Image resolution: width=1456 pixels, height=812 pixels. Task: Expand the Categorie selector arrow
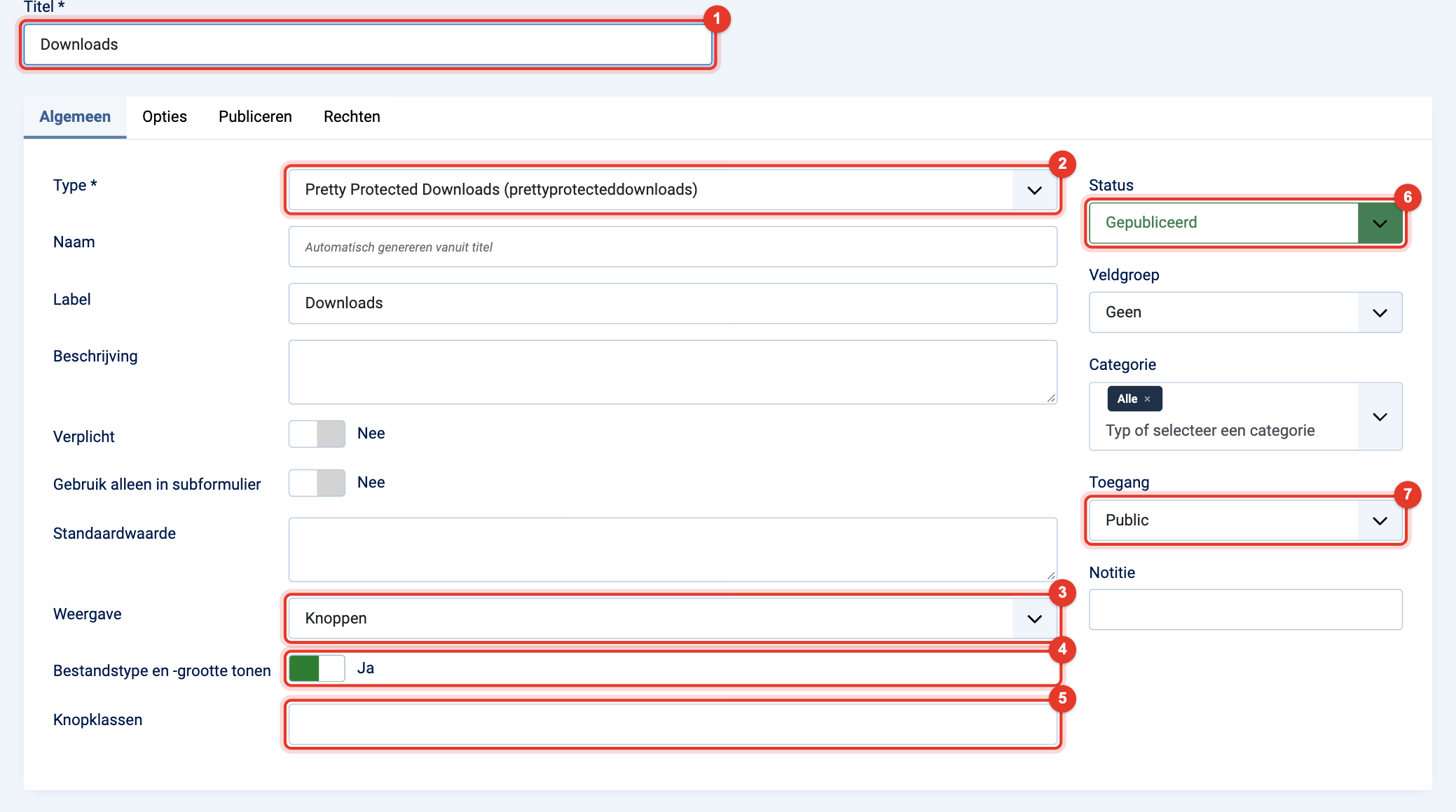(1380, 417)
